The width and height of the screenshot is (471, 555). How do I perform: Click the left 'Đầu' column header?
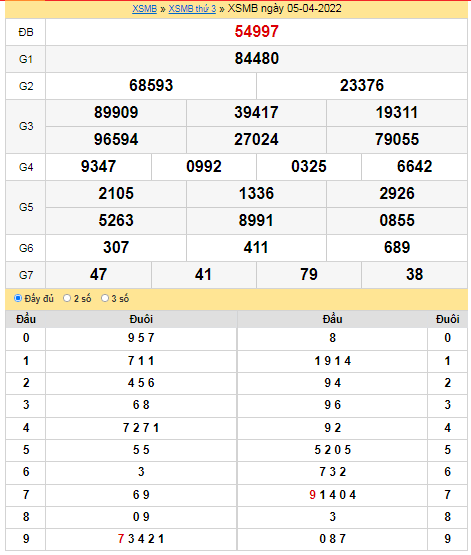26,319
